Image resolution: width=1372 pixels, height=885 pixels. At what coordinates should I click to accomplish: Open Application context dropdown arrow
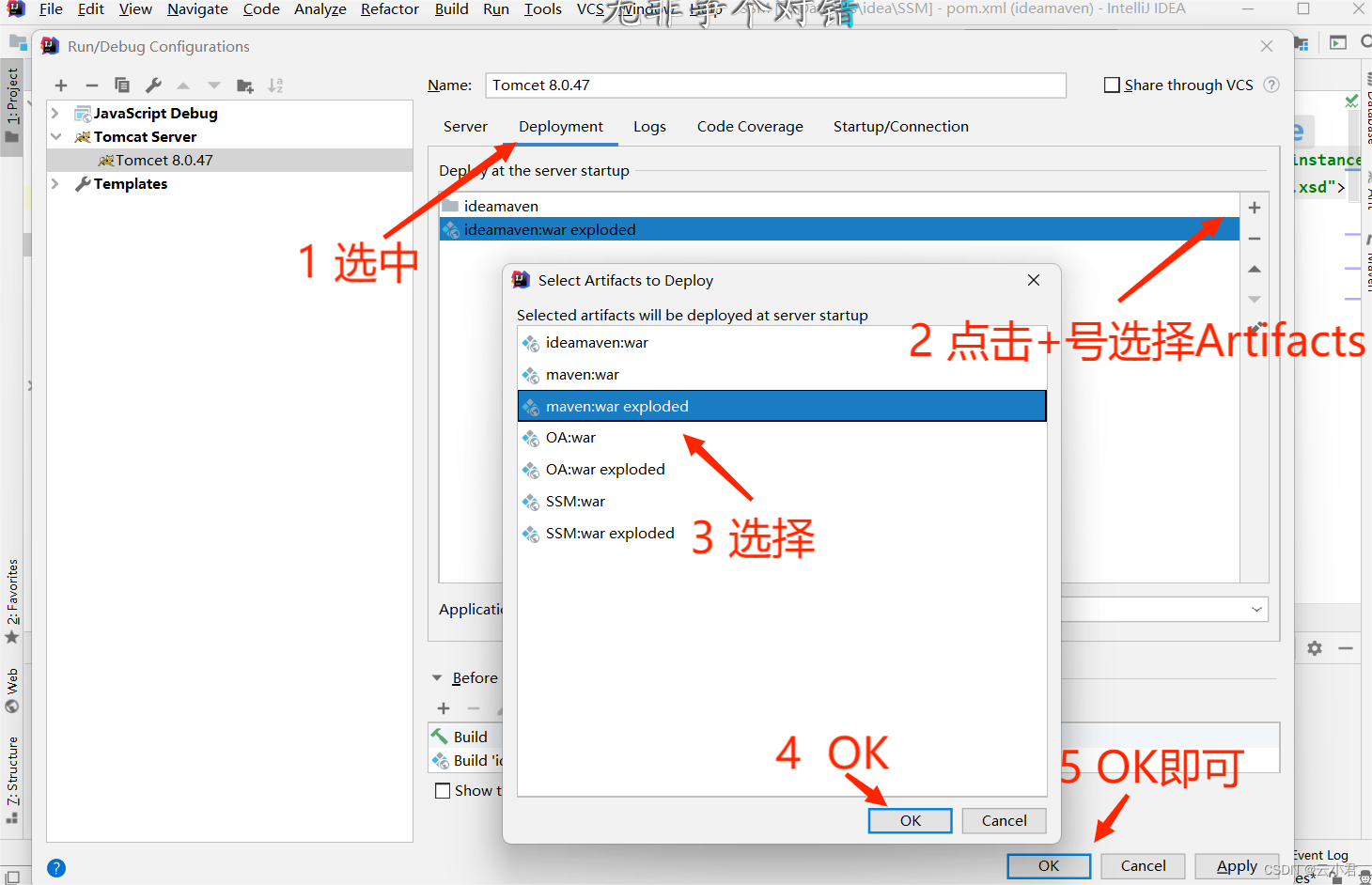click(x=1256, y=609)
